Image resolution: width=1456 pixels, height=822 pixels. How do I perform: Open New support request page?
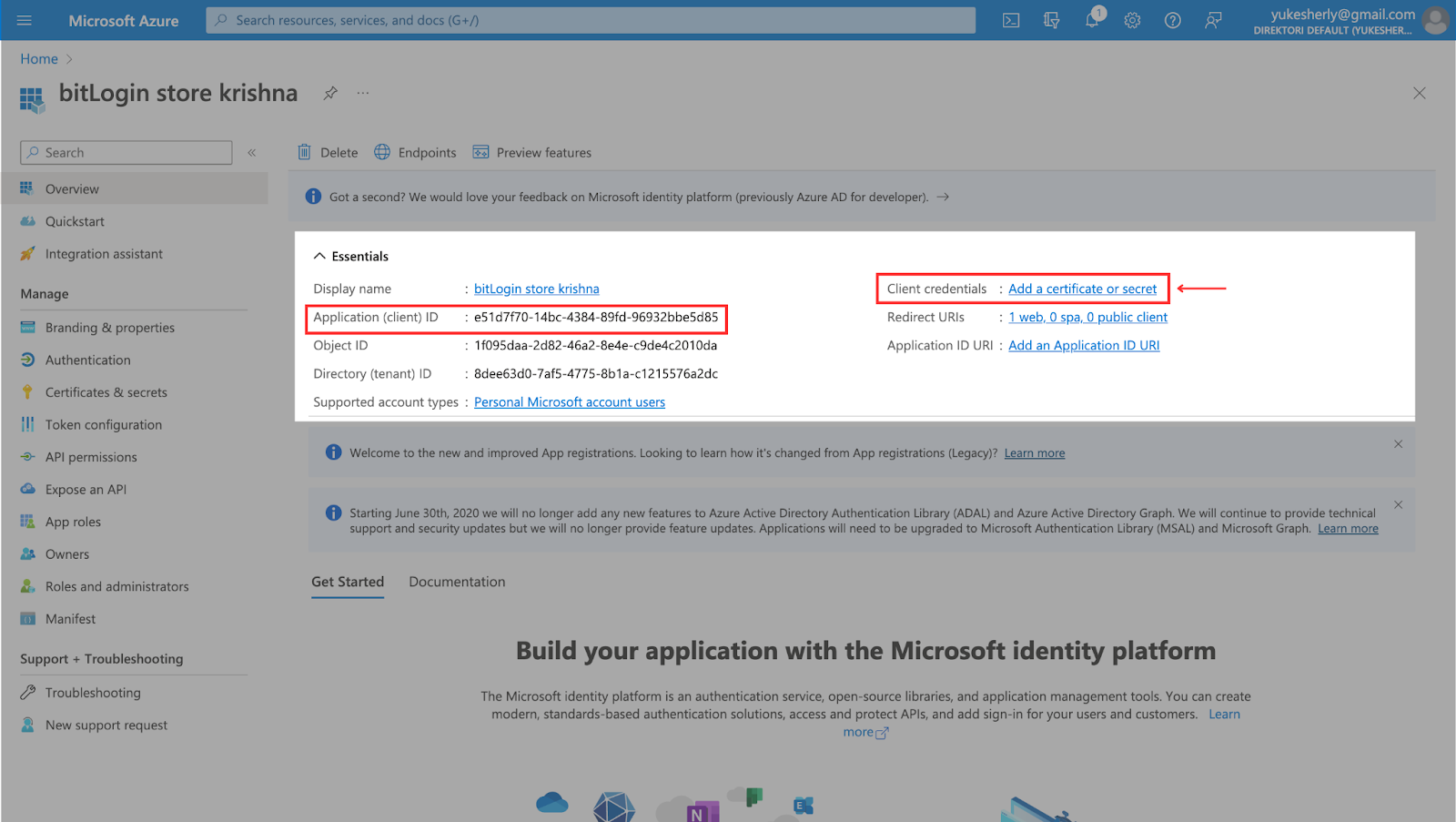click(x=106, y=726)
